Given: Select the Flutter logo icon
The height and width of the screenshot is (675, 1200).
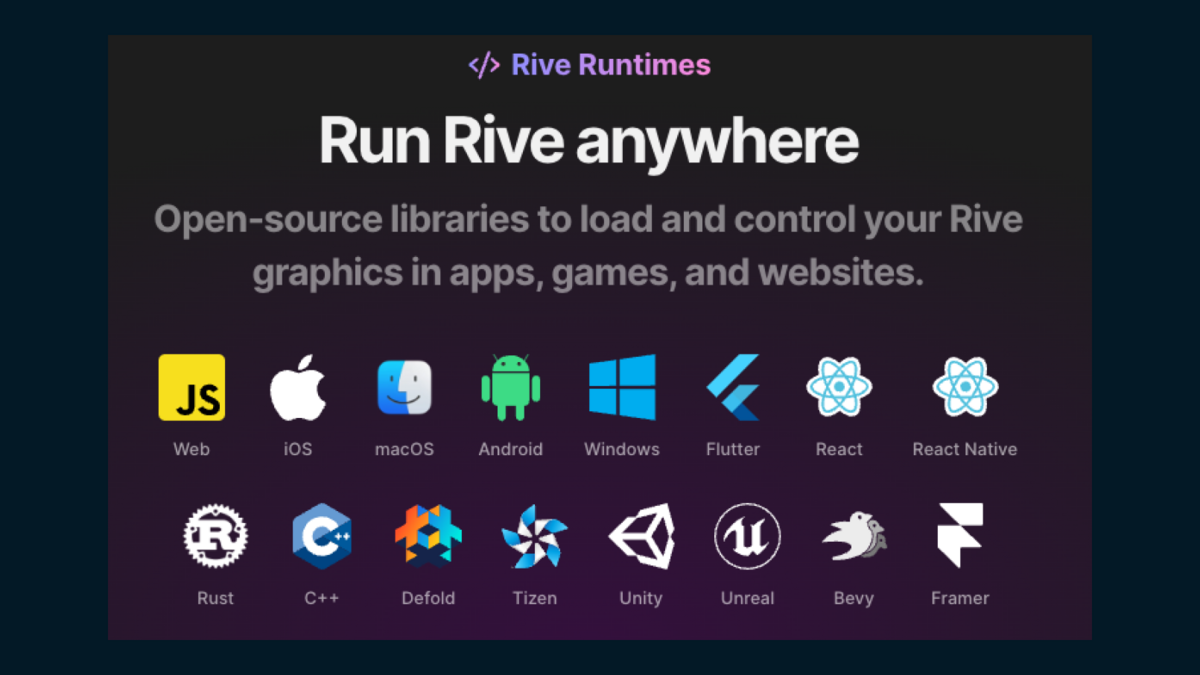Looking at the screenshot, I should tap(733, 387).
